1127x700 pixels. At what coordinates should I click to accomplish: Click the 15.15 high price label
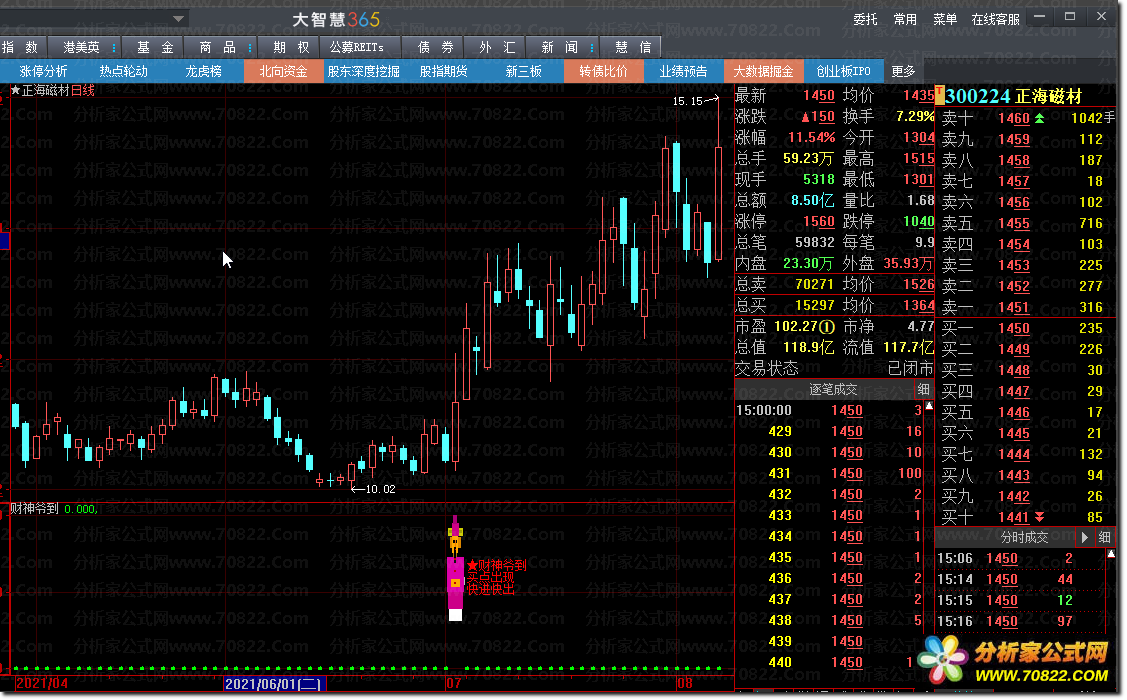(687, 101)
